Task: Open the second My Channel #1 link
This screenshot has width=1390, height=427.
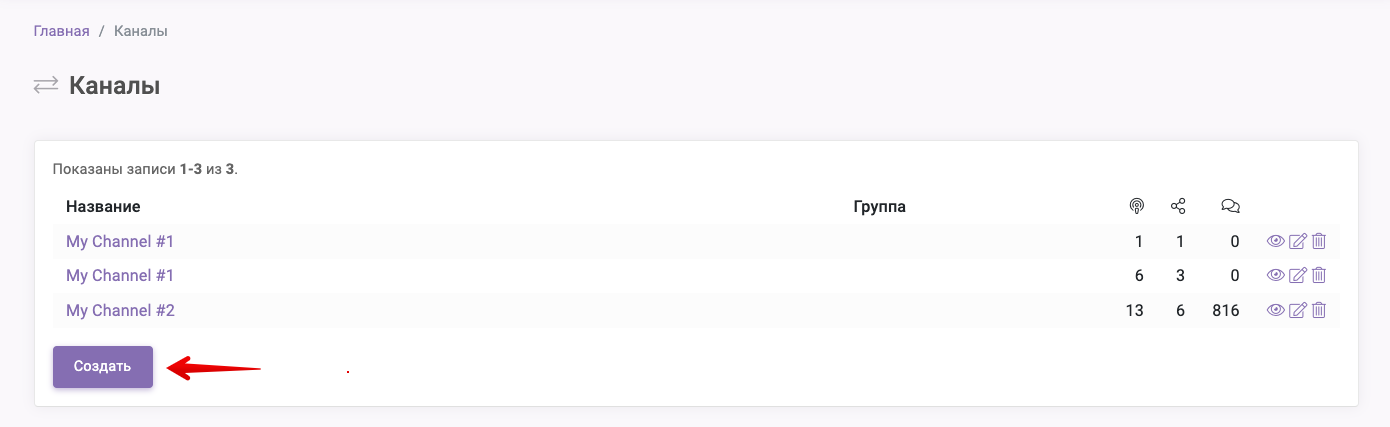Action: (x=120, y=275)
